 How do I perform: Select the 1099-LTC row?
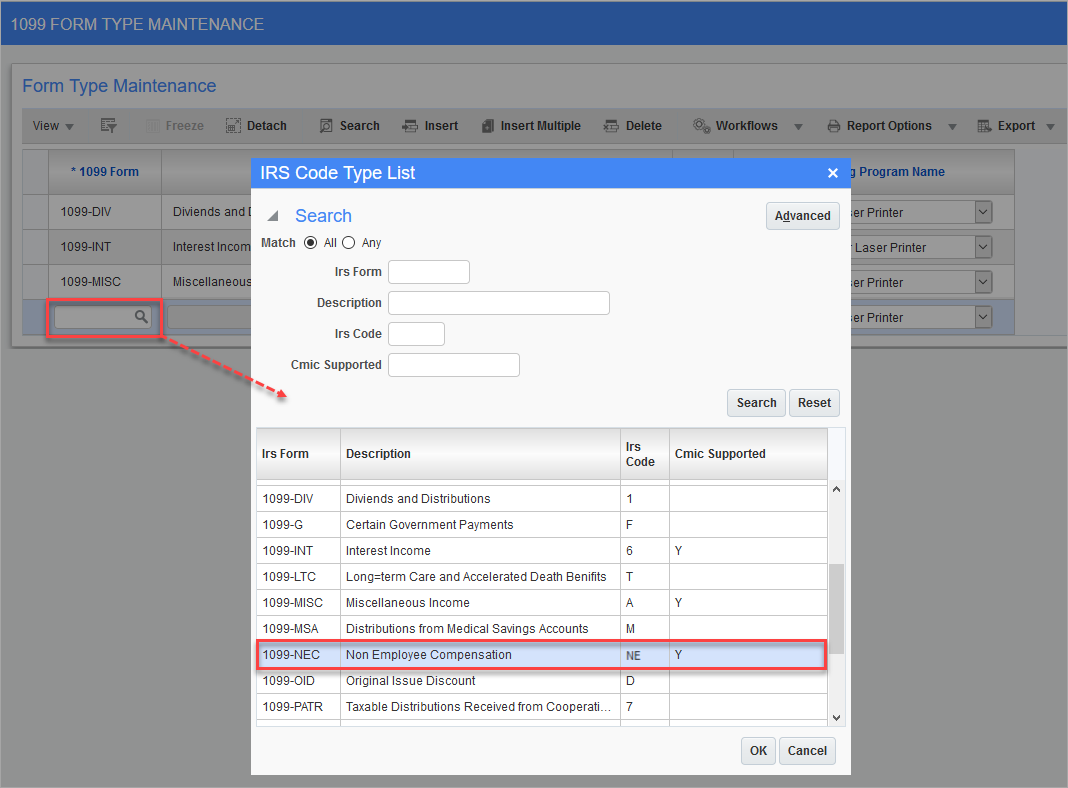coord(541,576)
